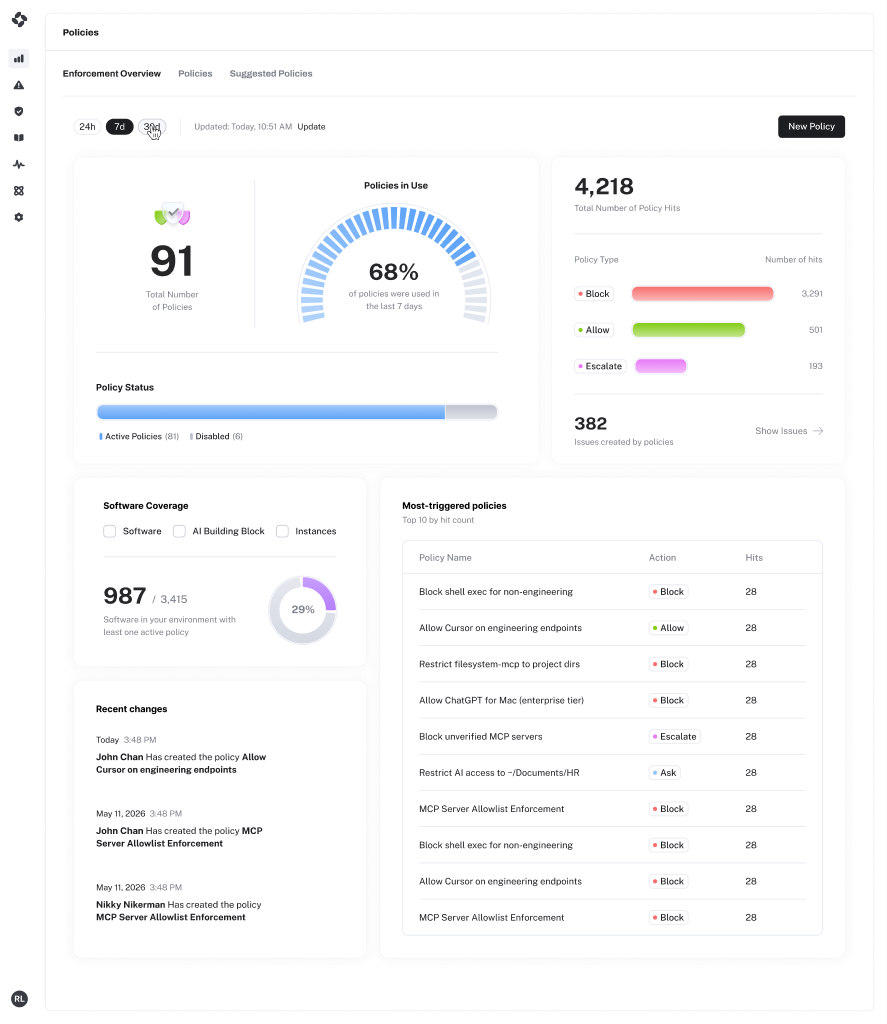Click the 29% coverage donut chart

click(x=302, y=609)
